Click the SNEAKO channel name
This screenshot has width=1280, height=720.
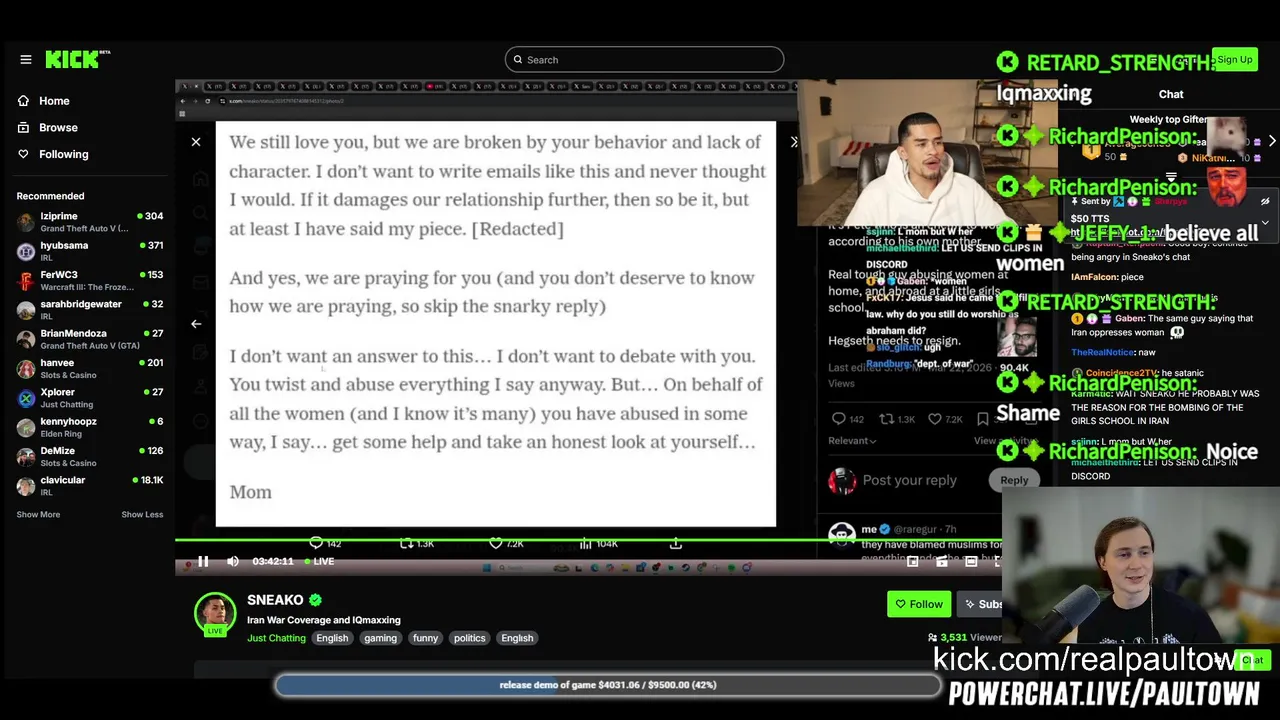(x=275, y=600)
